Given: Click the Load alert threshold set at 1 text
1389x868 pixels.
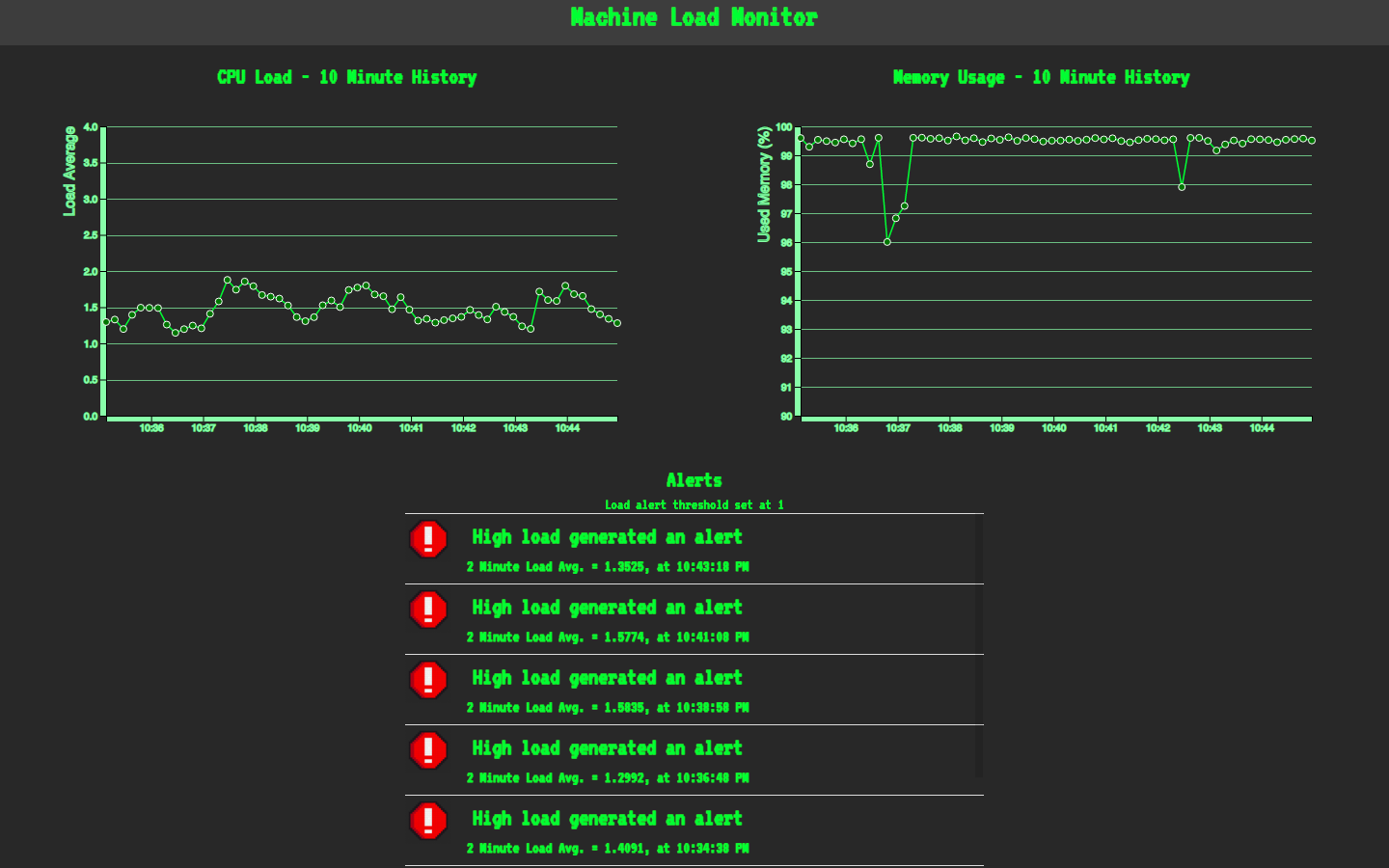Looking at the screenshot, I should 694,504.
